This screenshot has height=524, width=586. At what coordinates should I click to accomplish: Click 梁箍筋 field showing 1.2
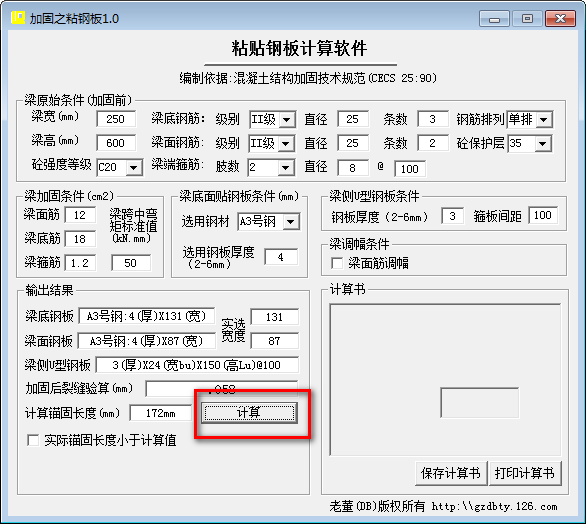(x=80, y=263)
